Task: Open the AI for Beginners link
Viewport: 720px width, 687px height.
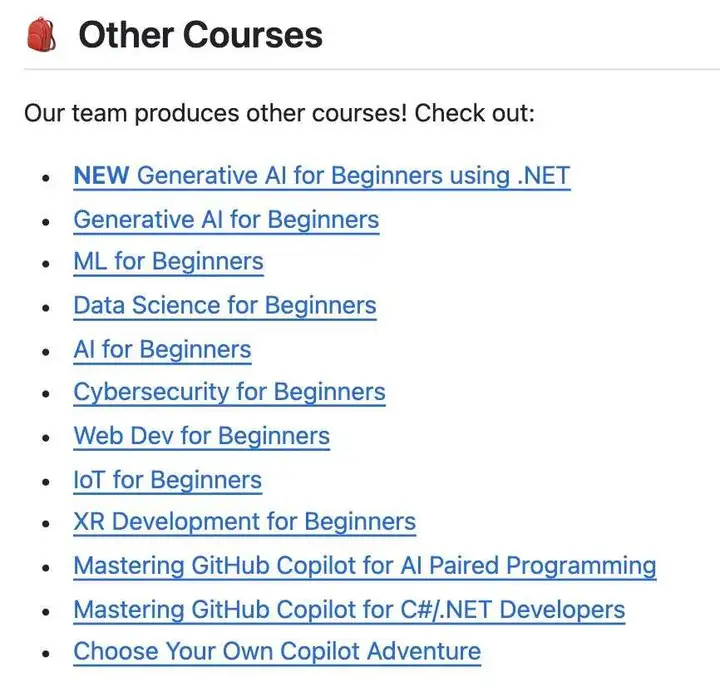Action: [163, 350]
